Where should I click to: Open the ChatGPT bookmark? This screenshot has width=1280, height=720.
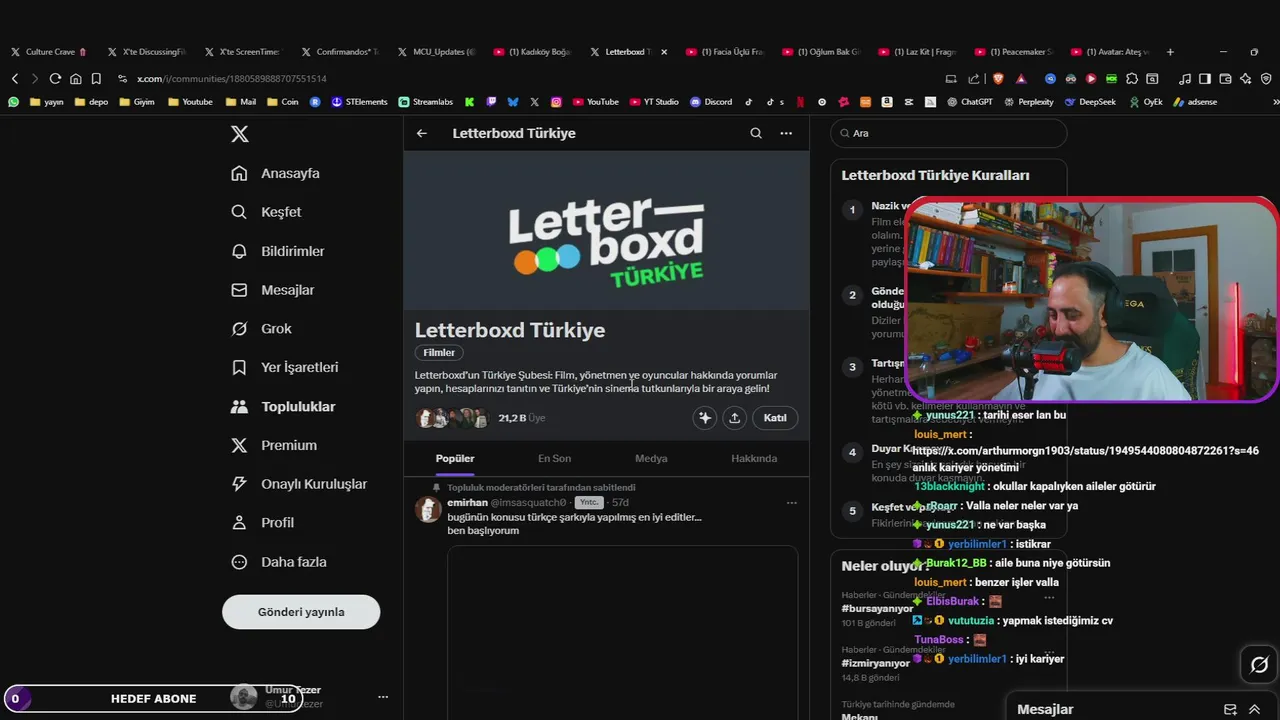click(969, 101)
